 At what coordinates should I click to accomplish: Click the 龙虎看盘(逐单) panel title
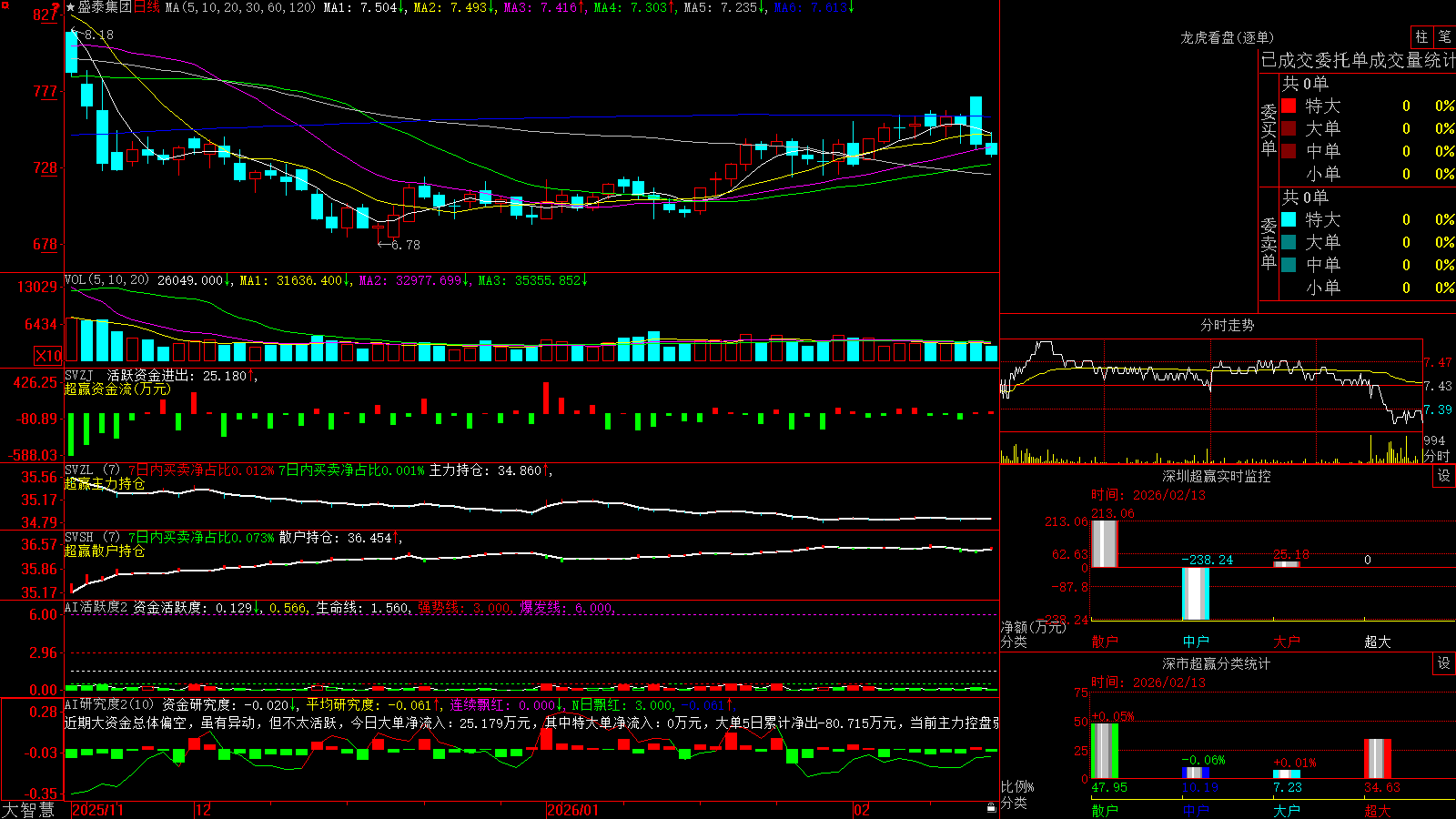[1227, 37]
